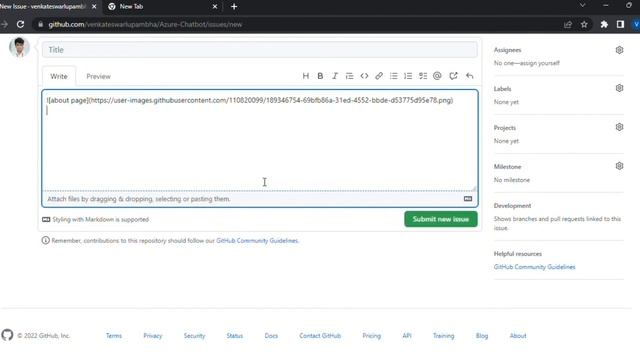
Task: Switch to the Preview tab
Action: [98, 76]
